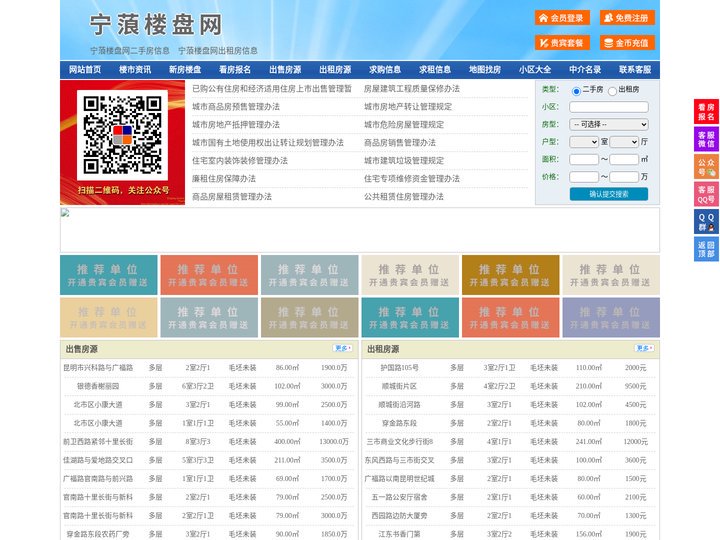Open 公共租赁住房管理办法 link
This screenshot has width=720, height=540.
click(404, 197)
